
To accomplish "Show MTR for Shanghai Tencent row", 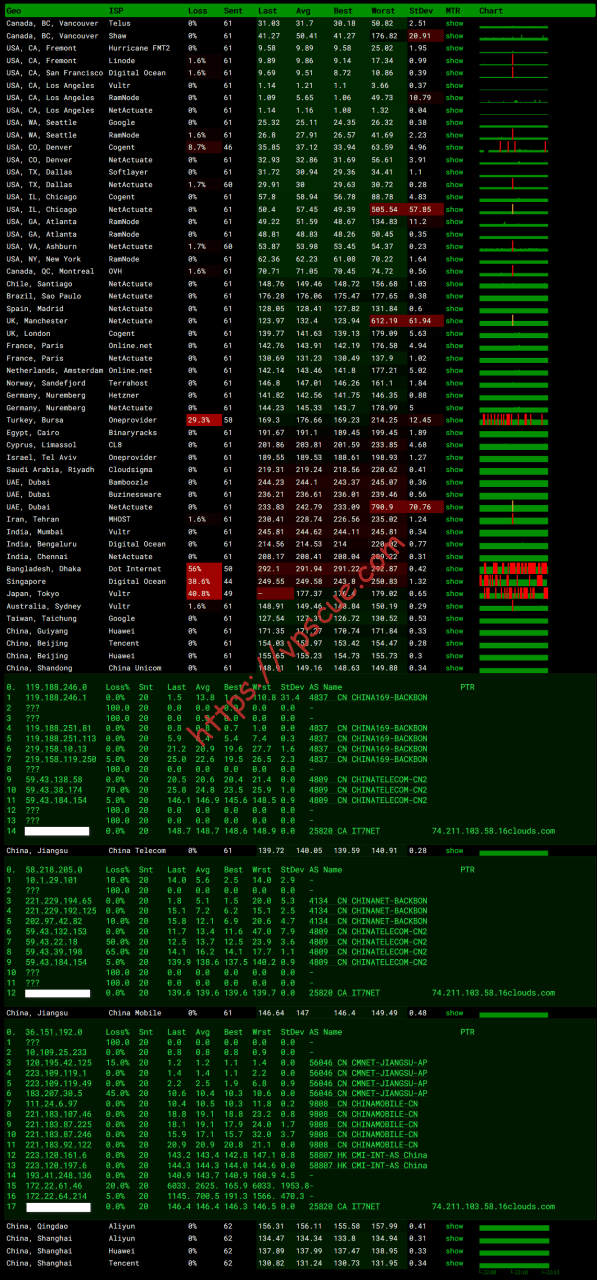I will (454, 1263).
